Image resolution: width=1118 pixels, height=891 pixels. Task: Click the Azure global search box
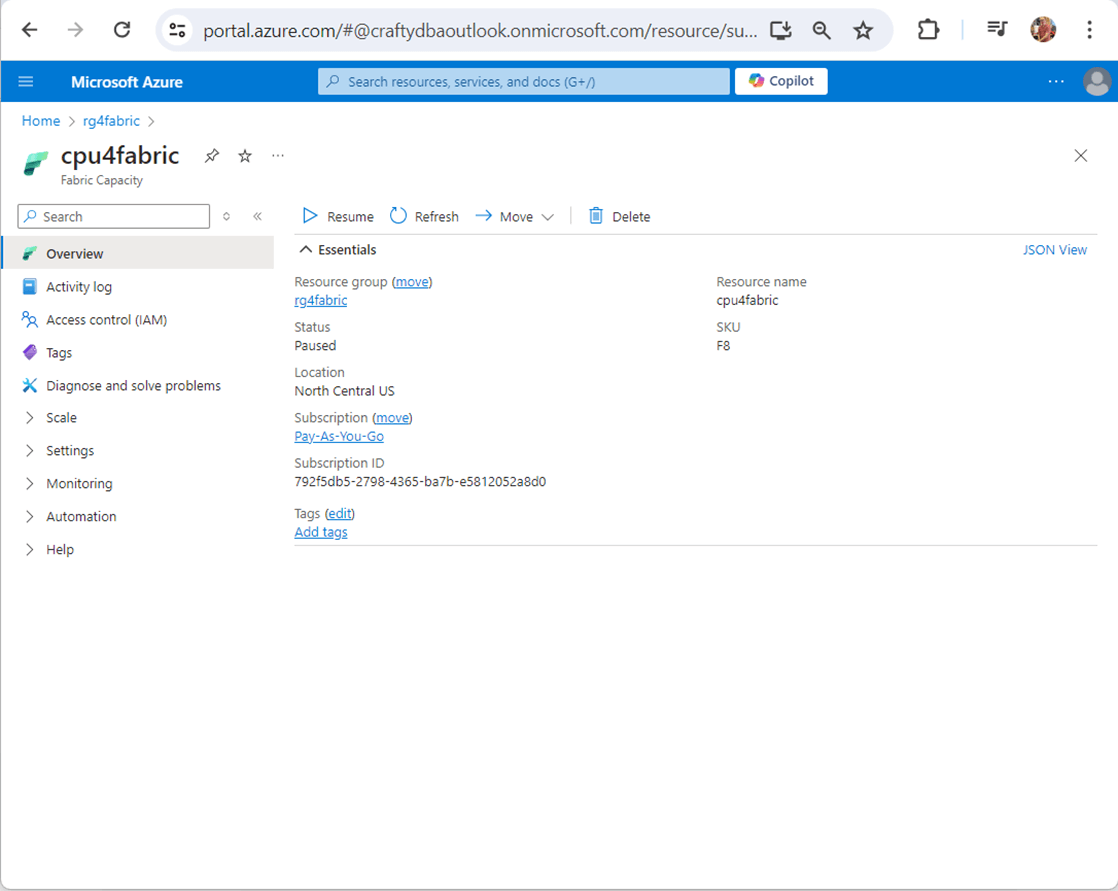tap(523, 81)
